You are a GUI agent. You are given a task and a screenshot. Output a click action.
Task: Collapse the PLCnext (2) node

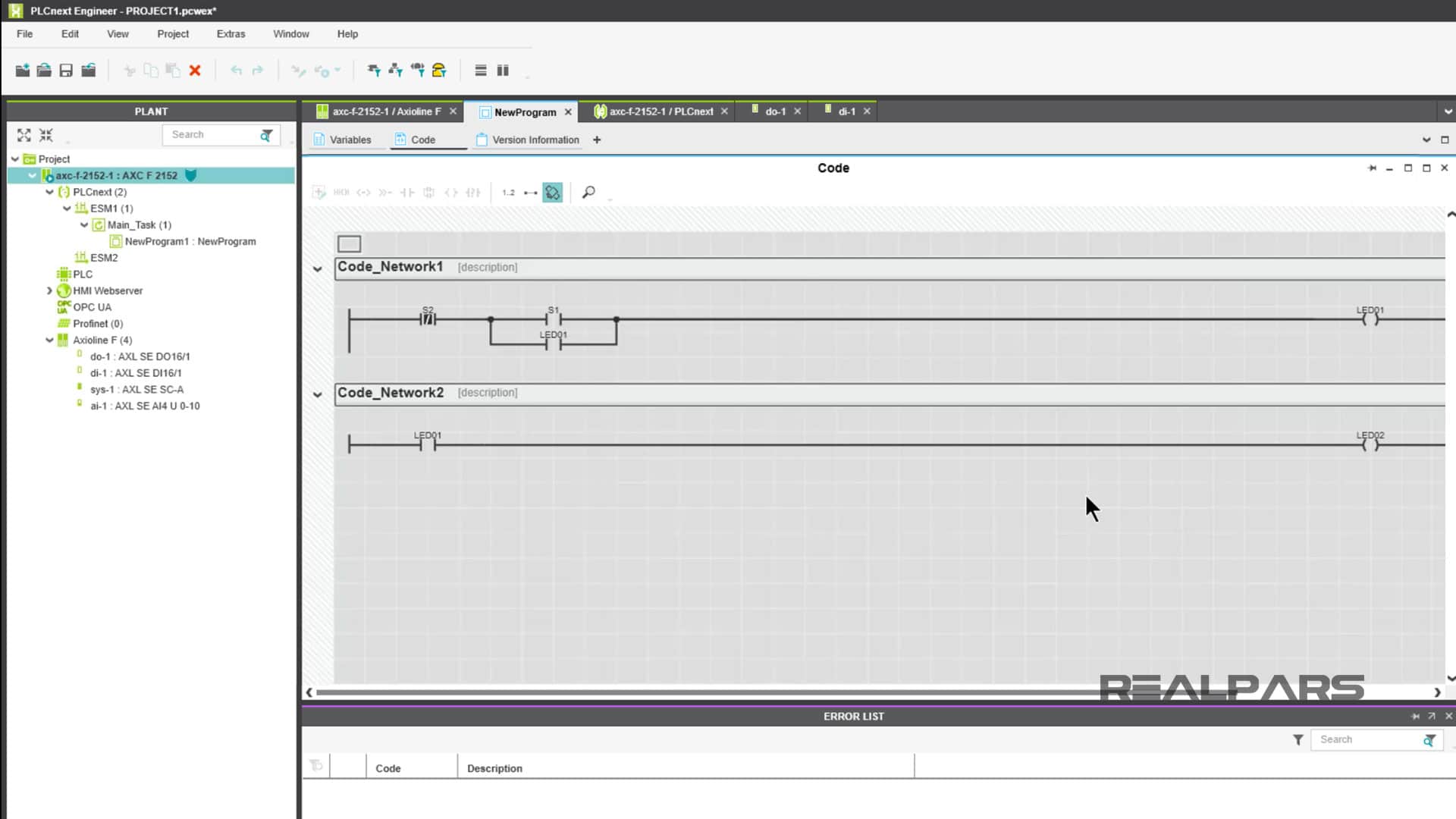click(49, 192)
